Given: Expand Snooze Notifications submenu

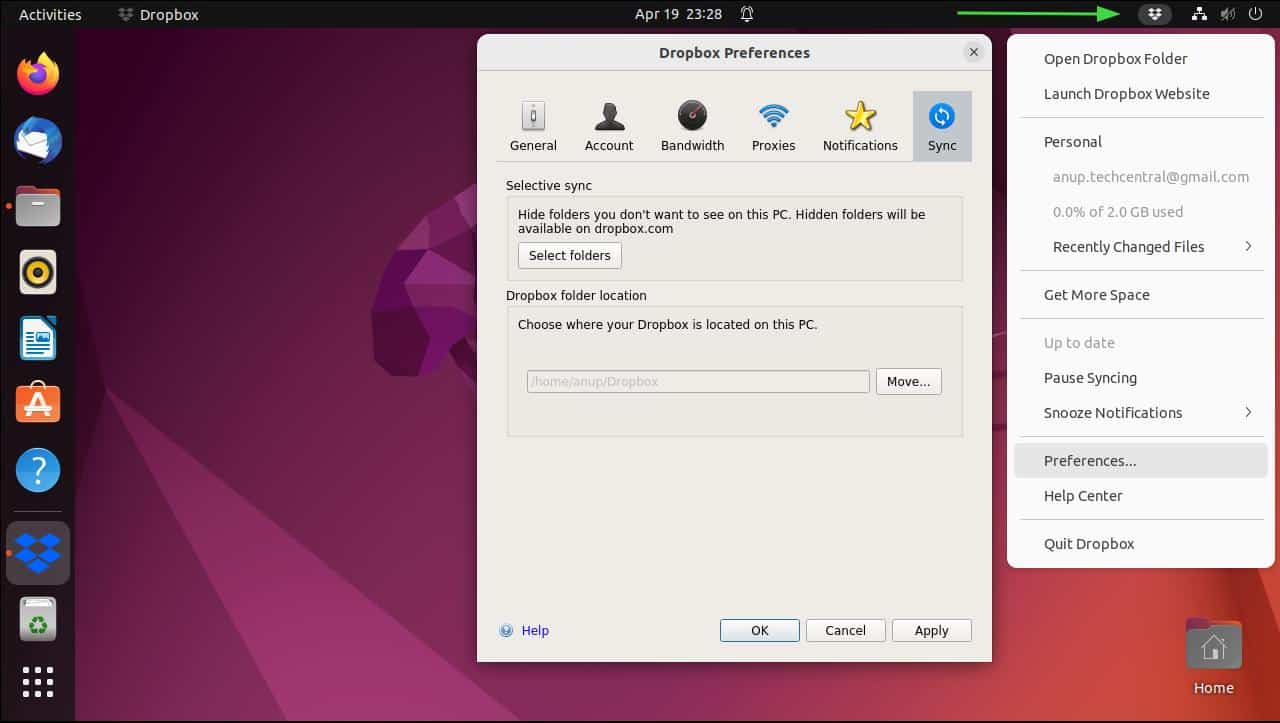Looking at the screenshot, I should point(1140,413).
